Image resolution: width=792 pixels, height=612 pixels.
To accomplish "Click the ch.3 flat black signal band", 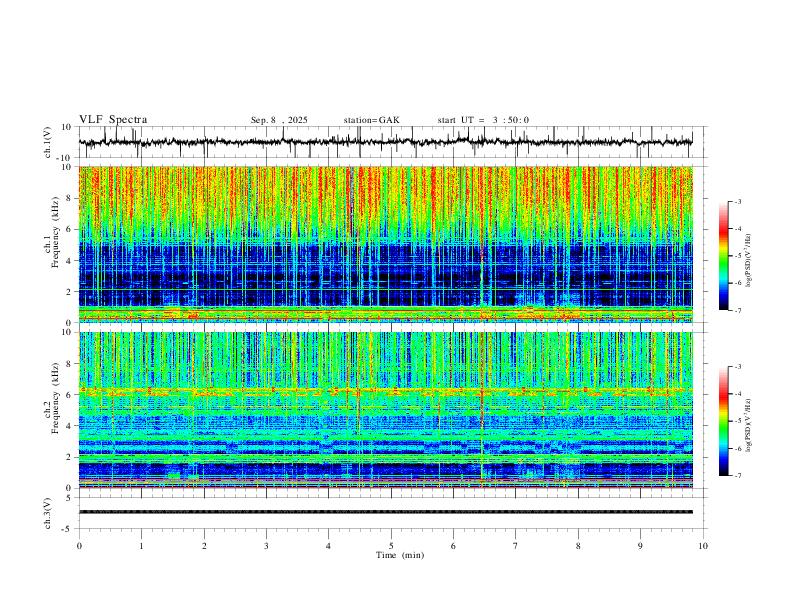I will tap(385, 512).
